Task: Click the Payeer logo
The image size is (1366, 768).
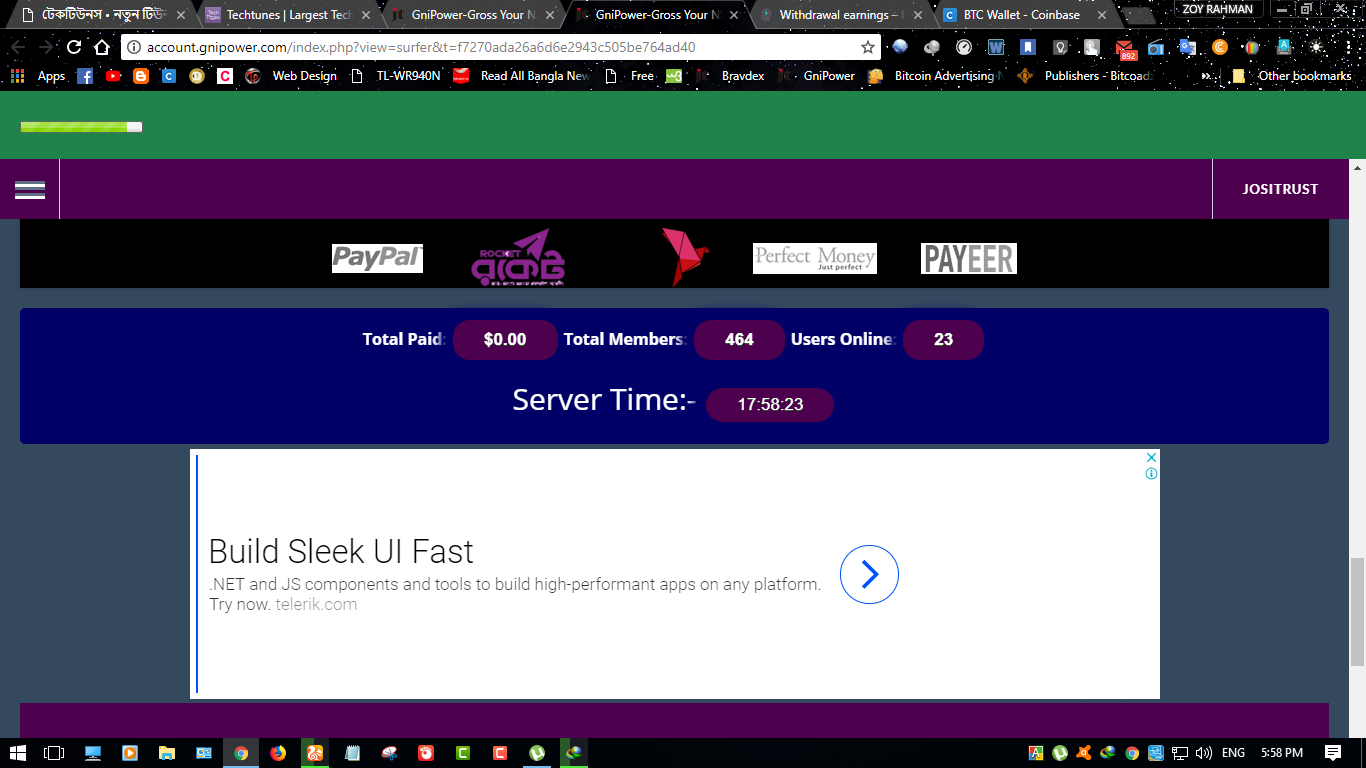Action: point(969,258)
